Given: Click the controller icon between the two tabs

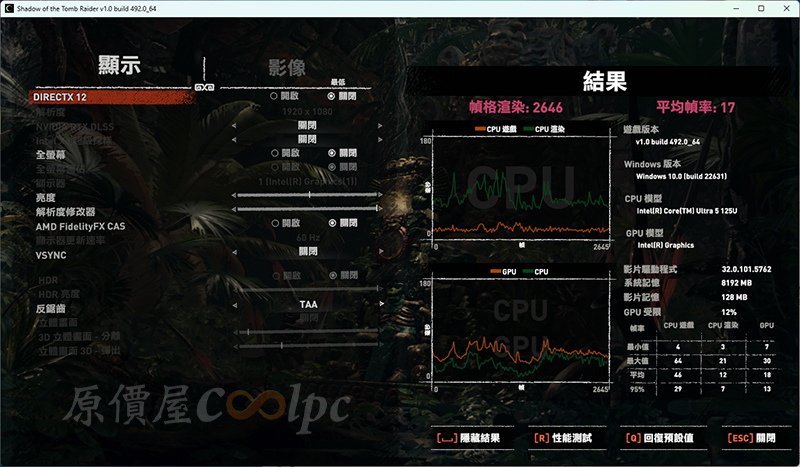Looking at the screenshot, I should tap(205, 87).
